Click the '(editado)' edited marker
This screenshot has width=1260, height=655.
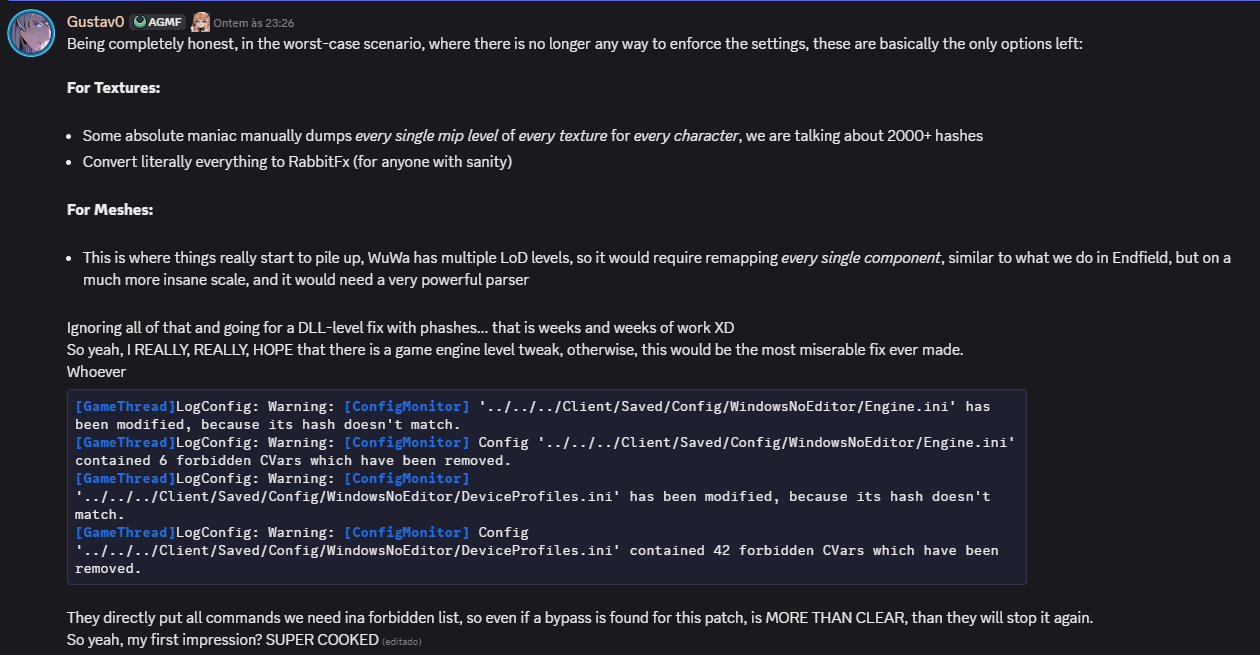point(402,641)
